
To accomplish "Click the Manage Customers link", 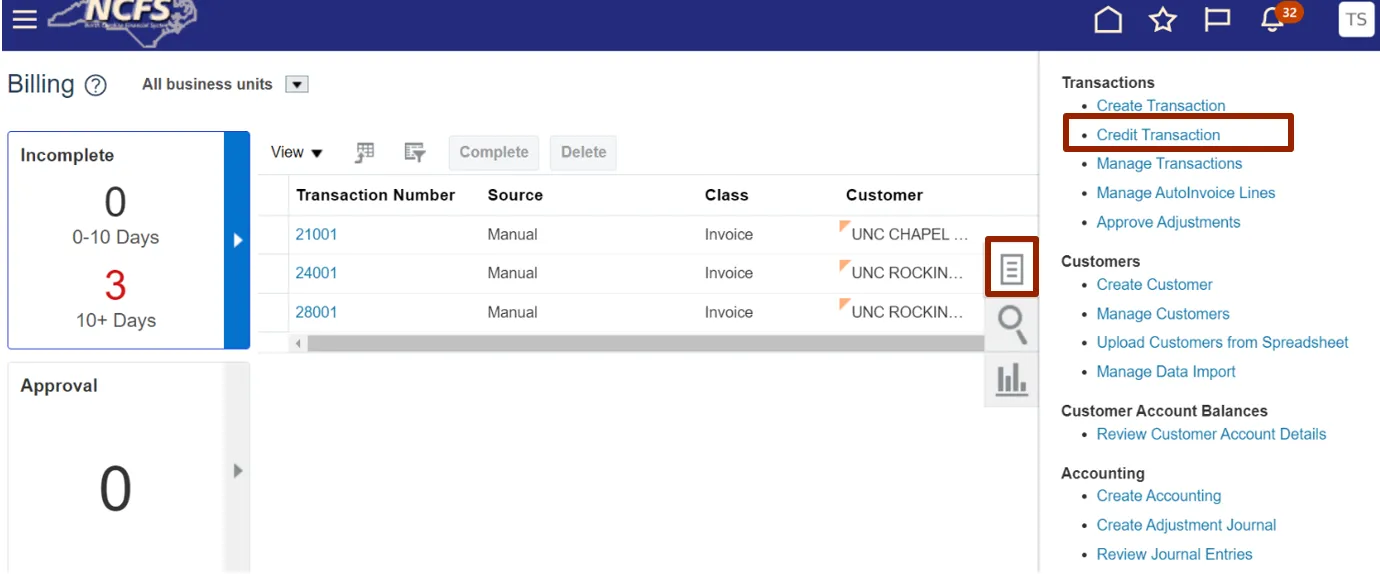I will (1163, 314).
